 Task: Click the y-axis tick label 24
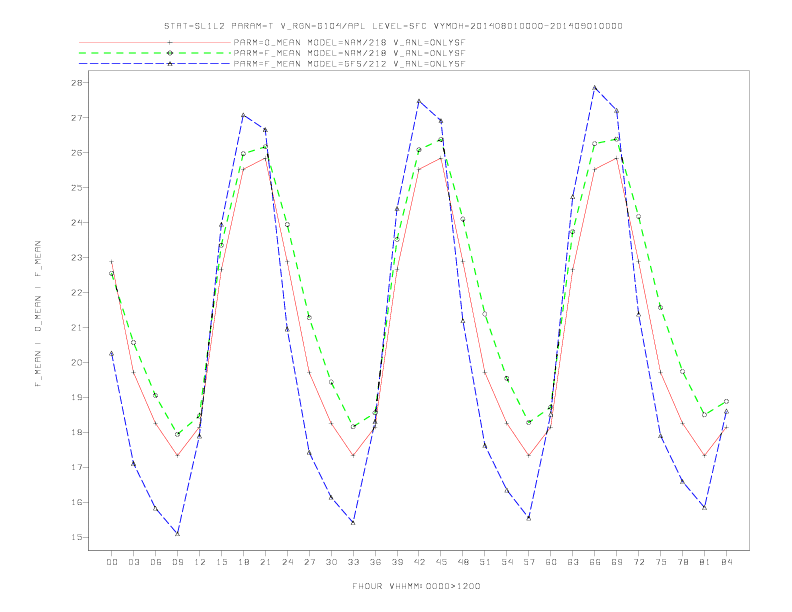(x=76, y=222)
